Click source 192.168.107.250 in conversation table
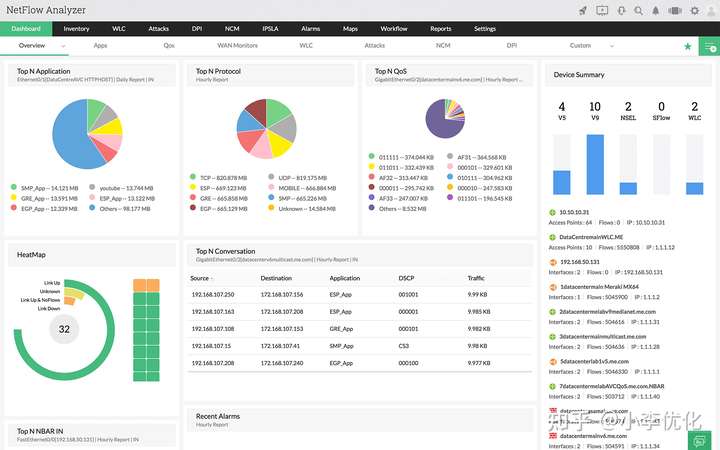This screenshot has height=450, width=720. (x=213, y=294)
